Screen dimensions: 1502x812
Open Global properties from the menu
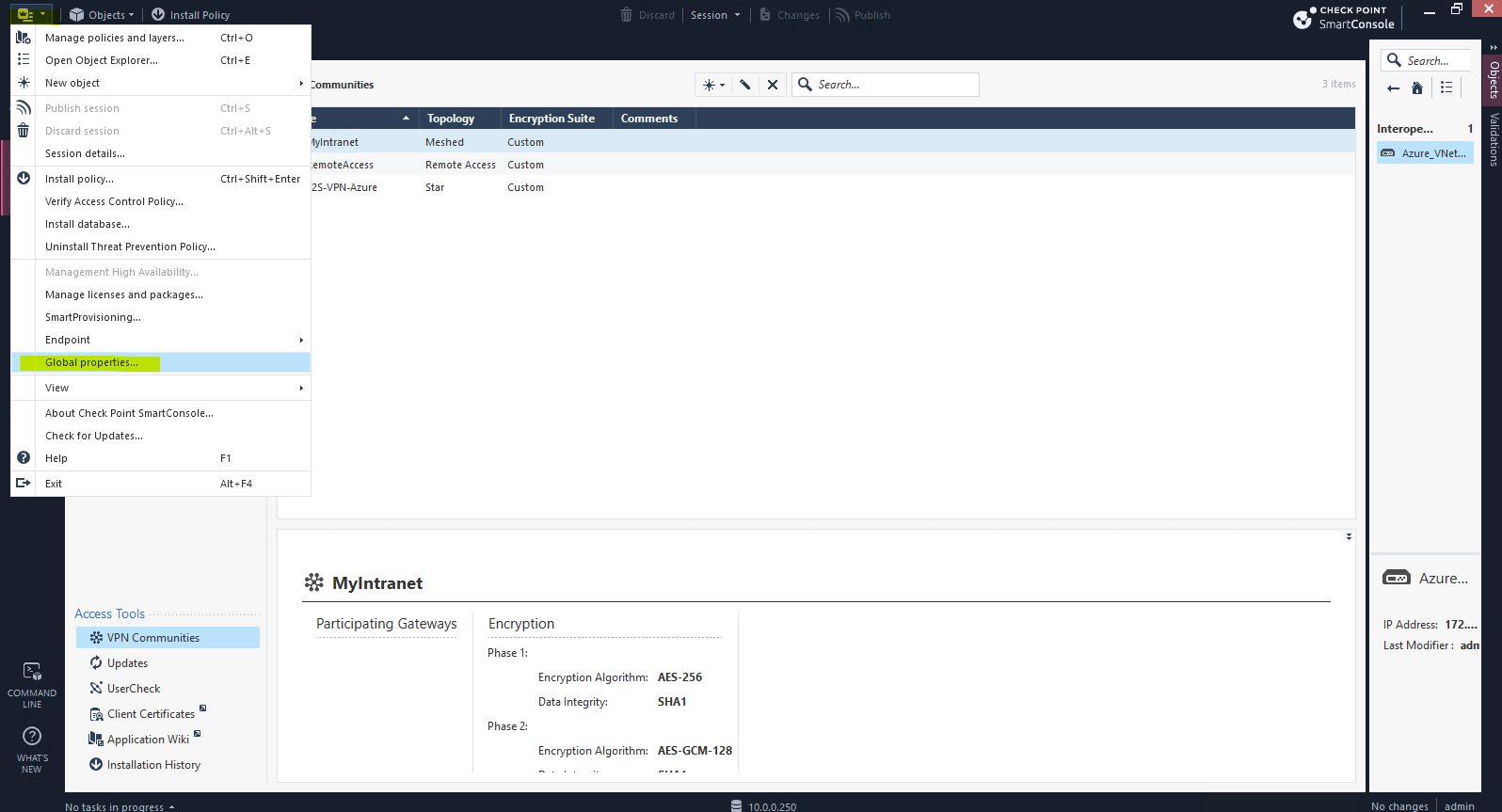tap(161, 362)
